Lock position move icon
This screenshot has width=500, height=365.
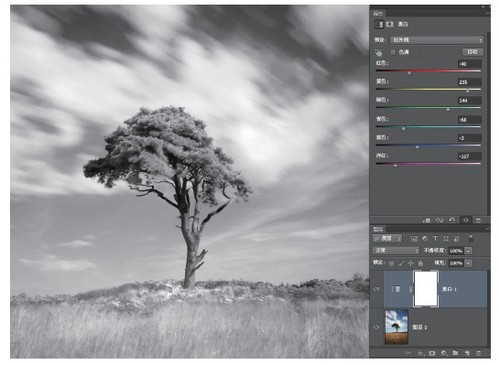[x=411, y=263]
